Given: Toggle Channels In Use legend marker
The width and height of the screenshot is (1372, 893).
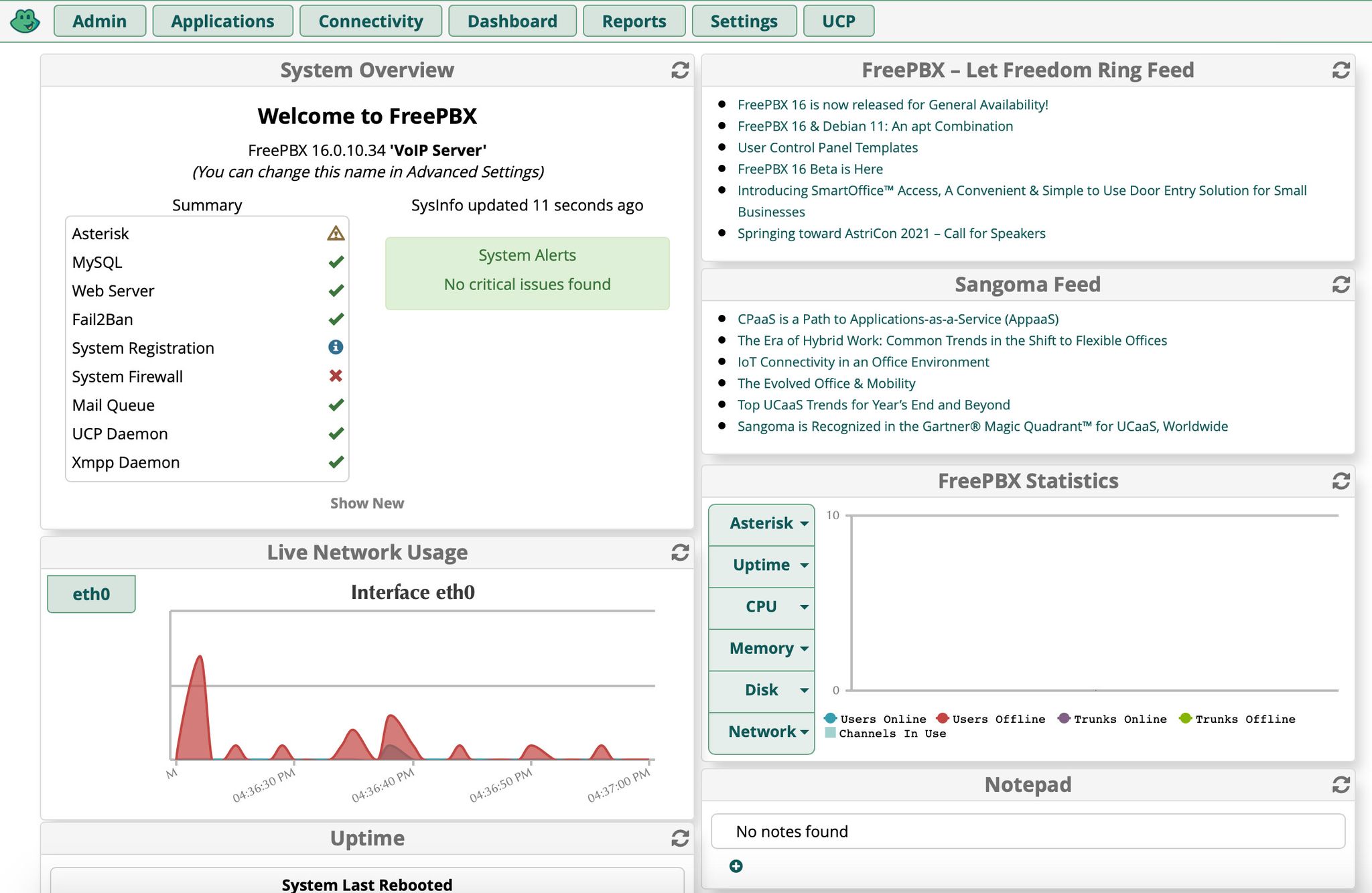Looking at the screenshot, I should click(830, 732).
